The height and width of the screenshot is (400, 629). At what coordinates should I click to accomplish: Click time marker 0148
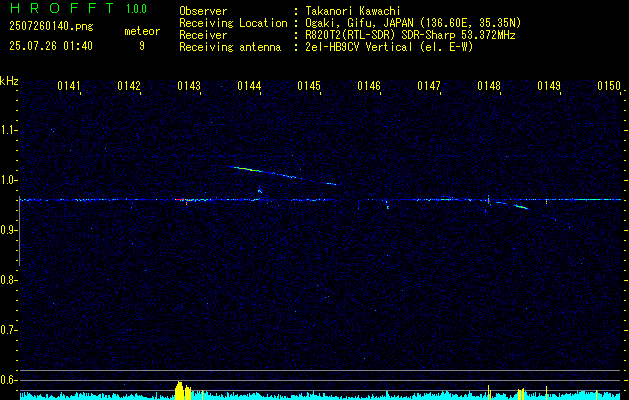tap(489, 86)
